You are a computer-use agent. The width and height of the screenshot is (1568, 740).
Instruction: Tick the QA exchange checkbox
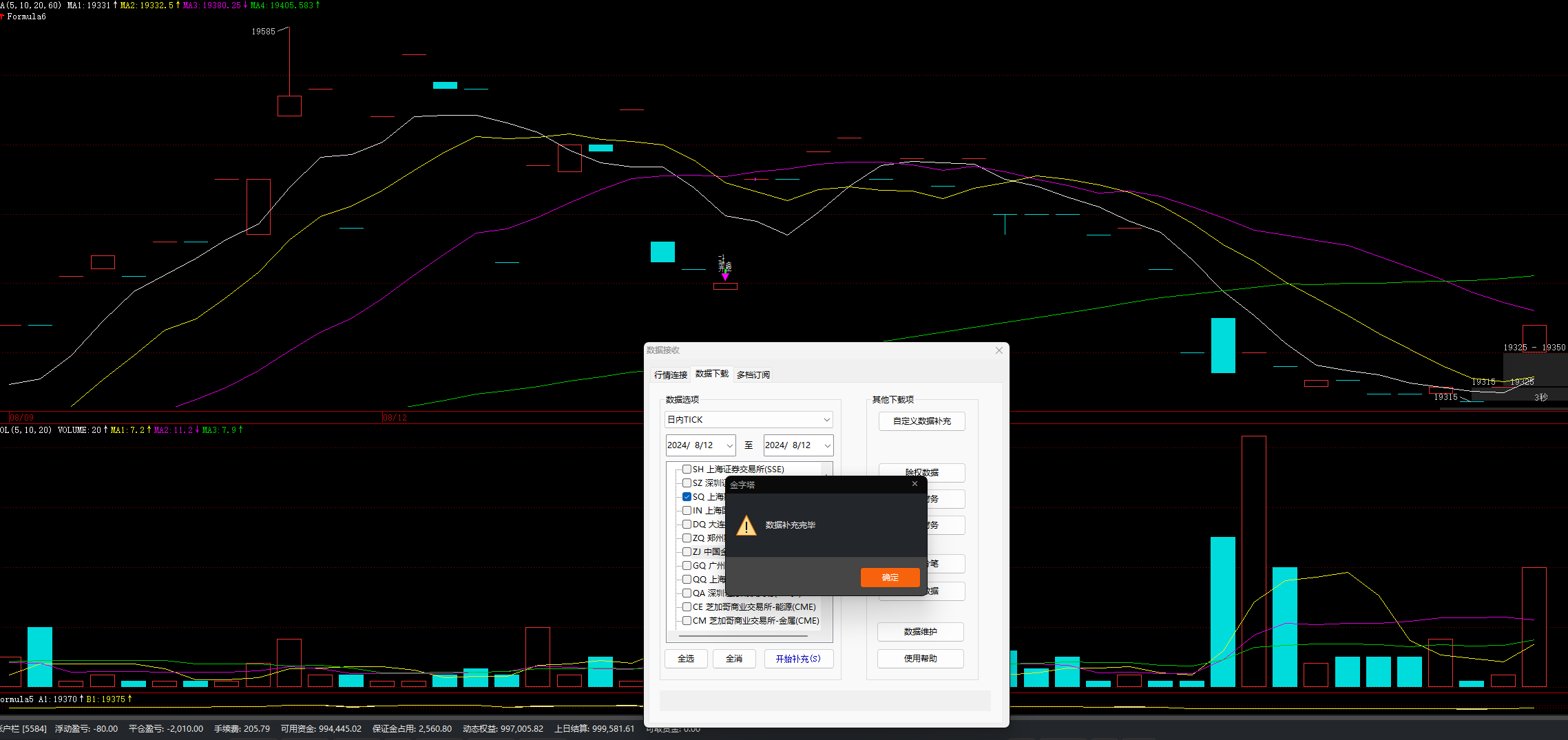pos(687,593)
